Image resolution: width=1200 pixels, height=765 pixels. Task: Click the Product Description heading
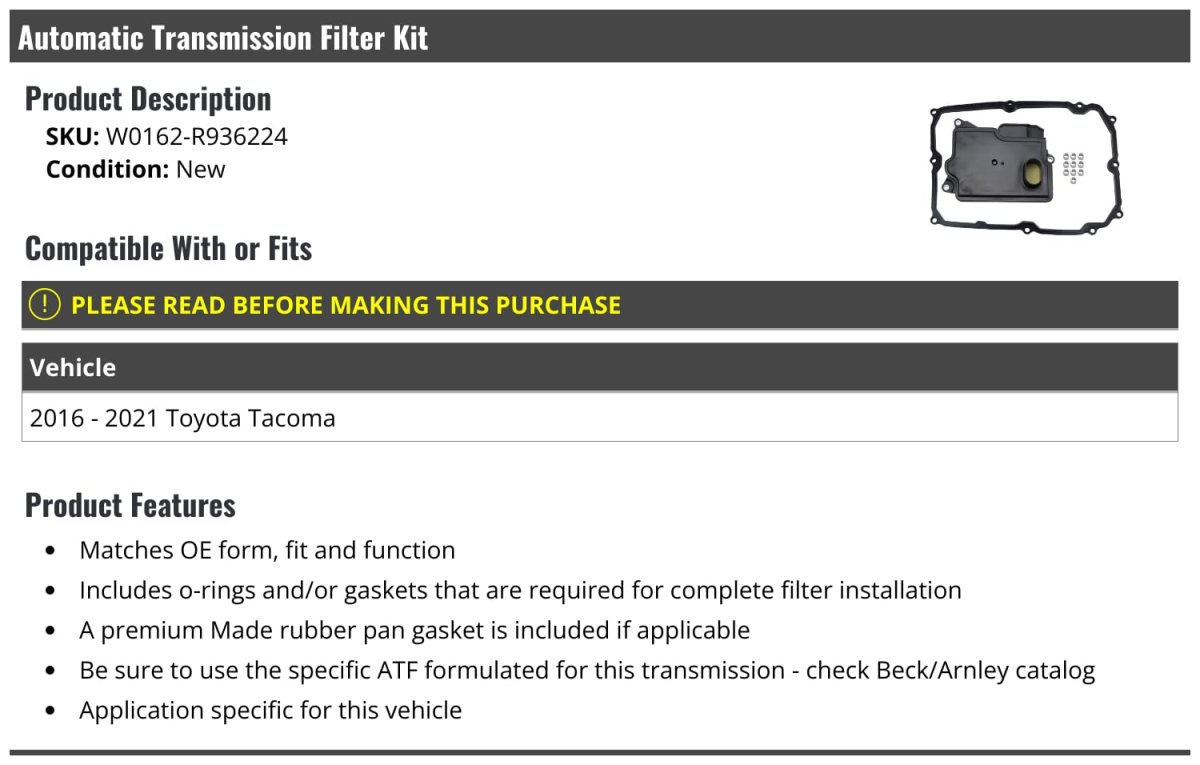tap(148, 99)
